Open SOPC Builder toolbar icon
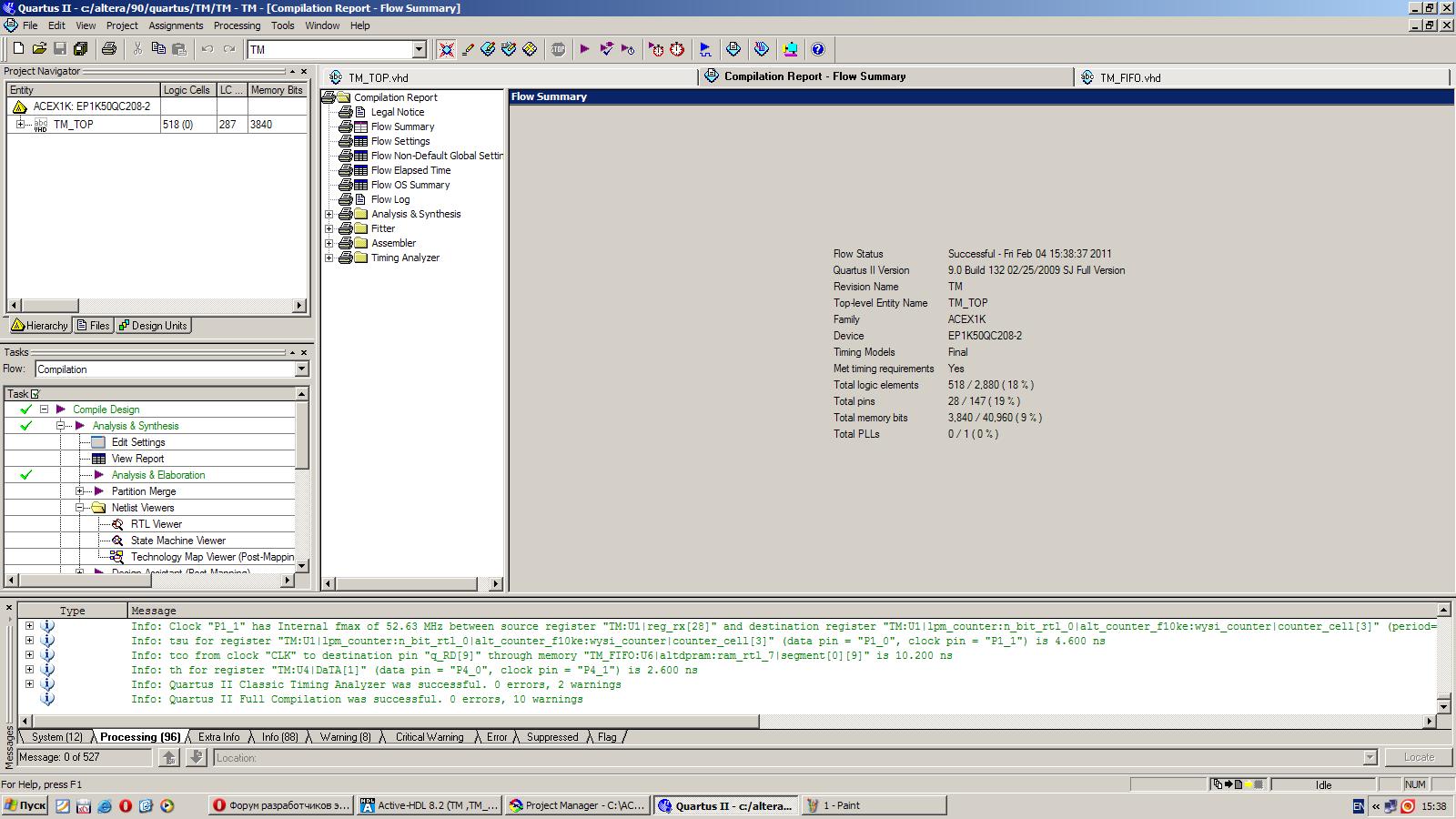The image size is (1456, 819). pos(790,49)
